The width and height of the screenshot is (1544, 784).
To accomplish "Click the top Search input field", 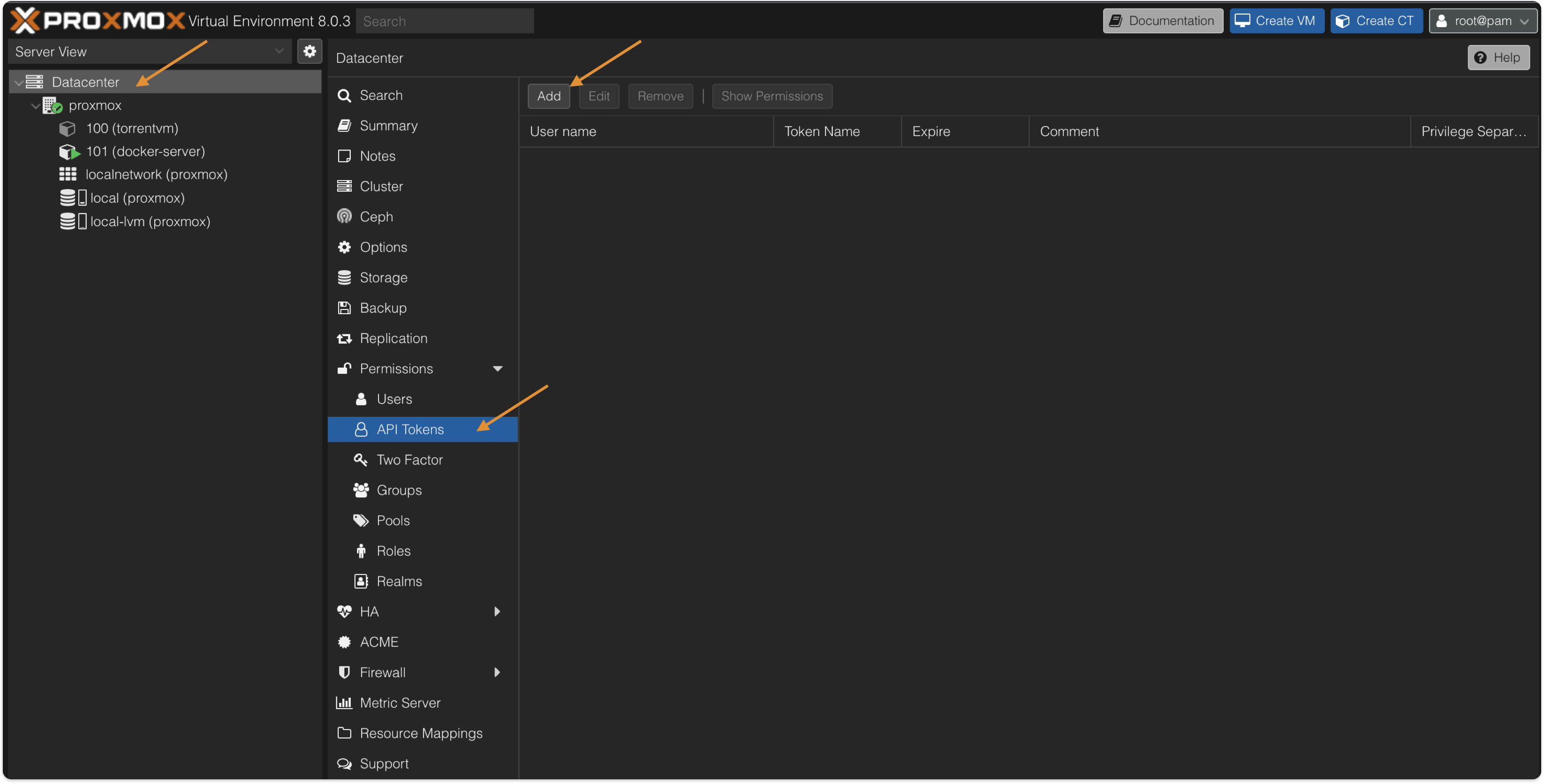I will point(444,21).
